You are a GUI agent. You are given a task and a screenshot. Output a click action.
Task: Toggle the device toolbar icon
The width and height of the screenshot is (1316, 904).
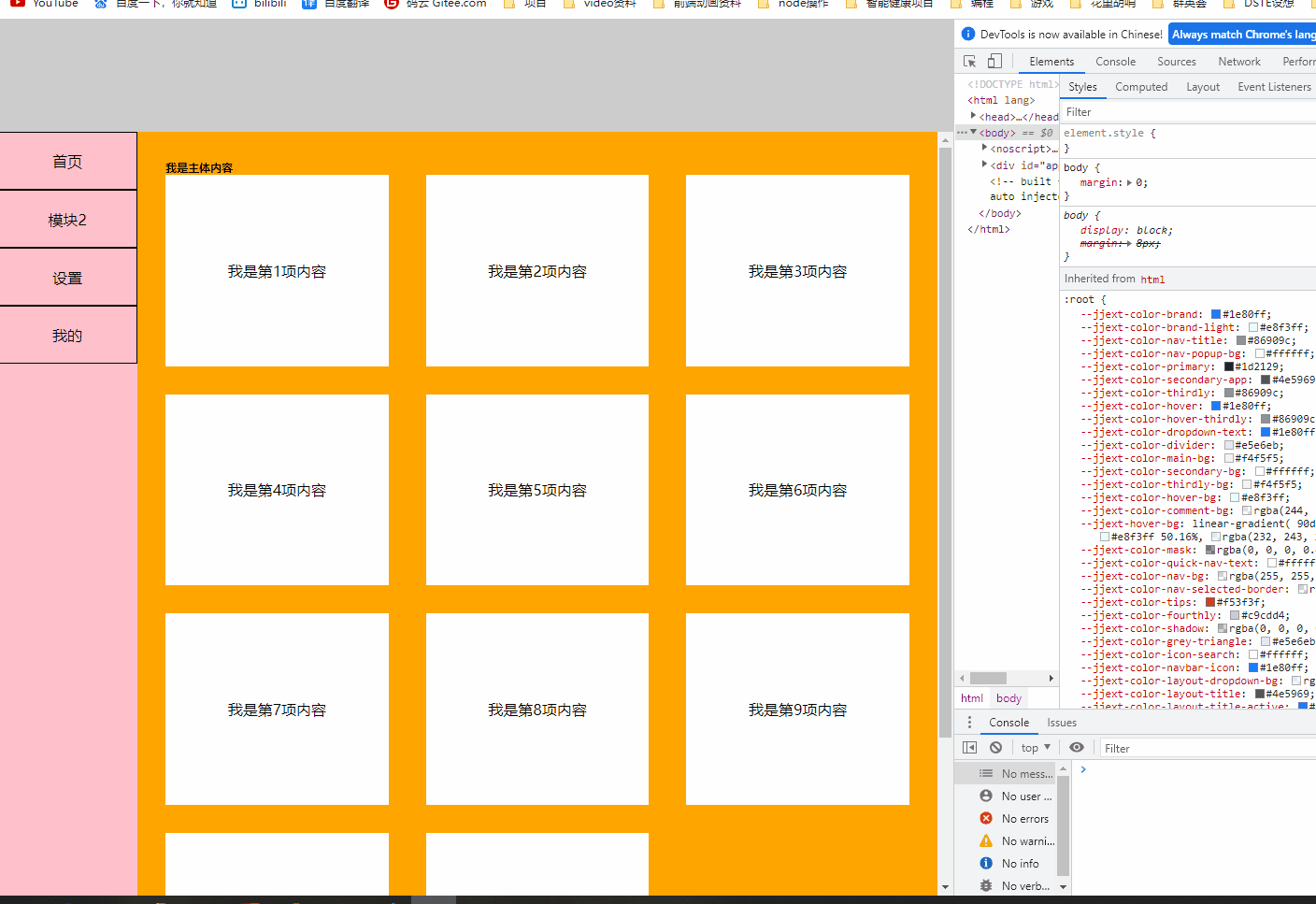click(x=994, y=62)
